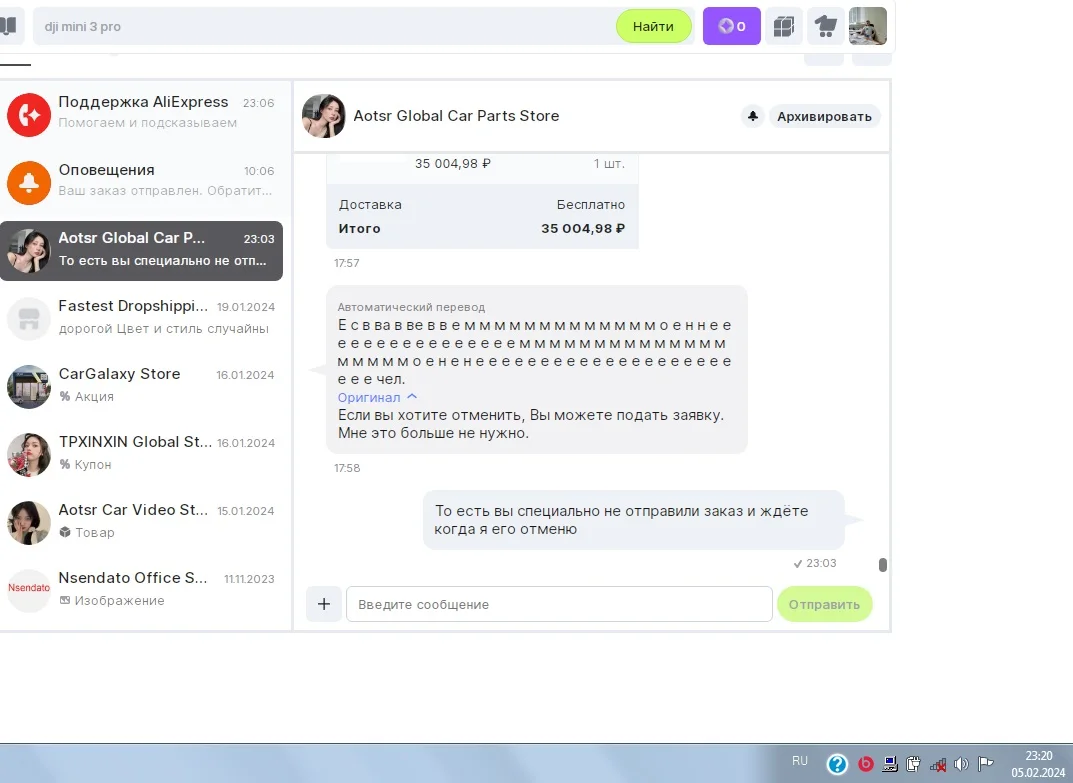Open CarGalaxy Store conversation
1073x783 pixels.
[x=142, y=387]
